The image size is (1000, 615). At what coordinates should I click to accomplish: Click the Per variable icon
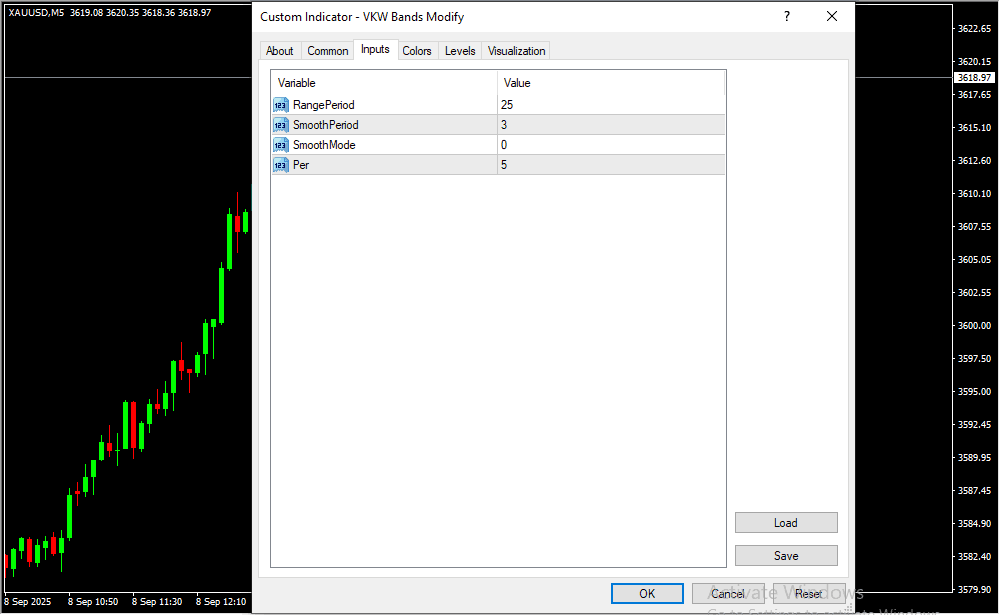(x=280, y=165)
